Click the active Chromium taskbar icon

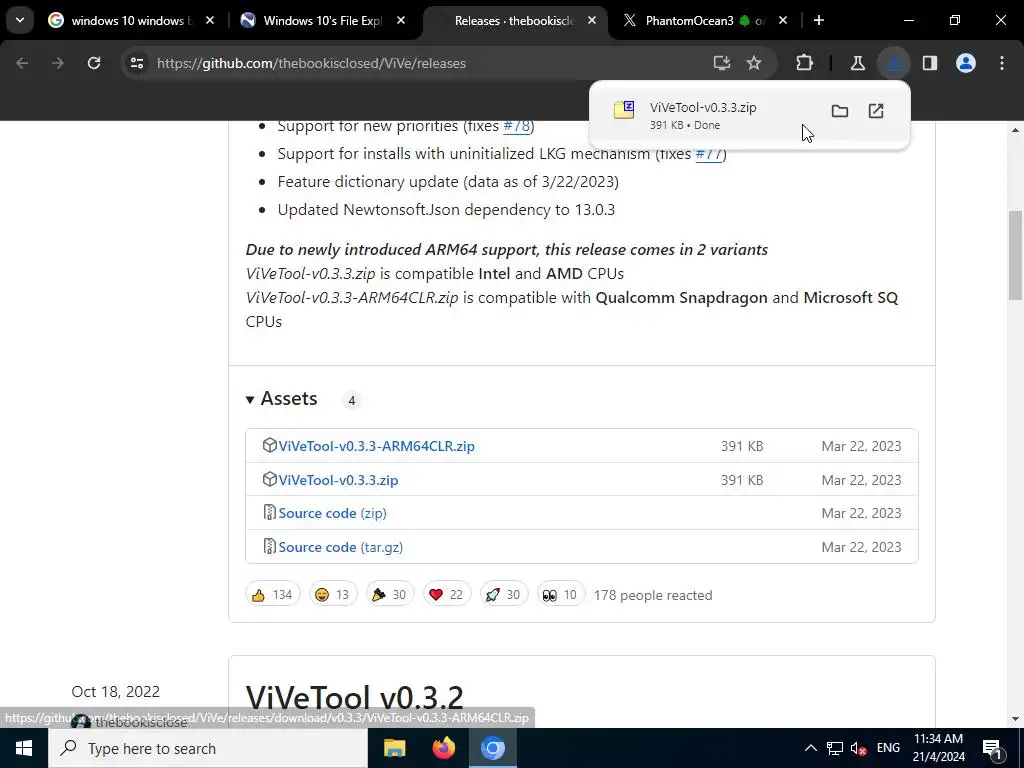(493, 748)
